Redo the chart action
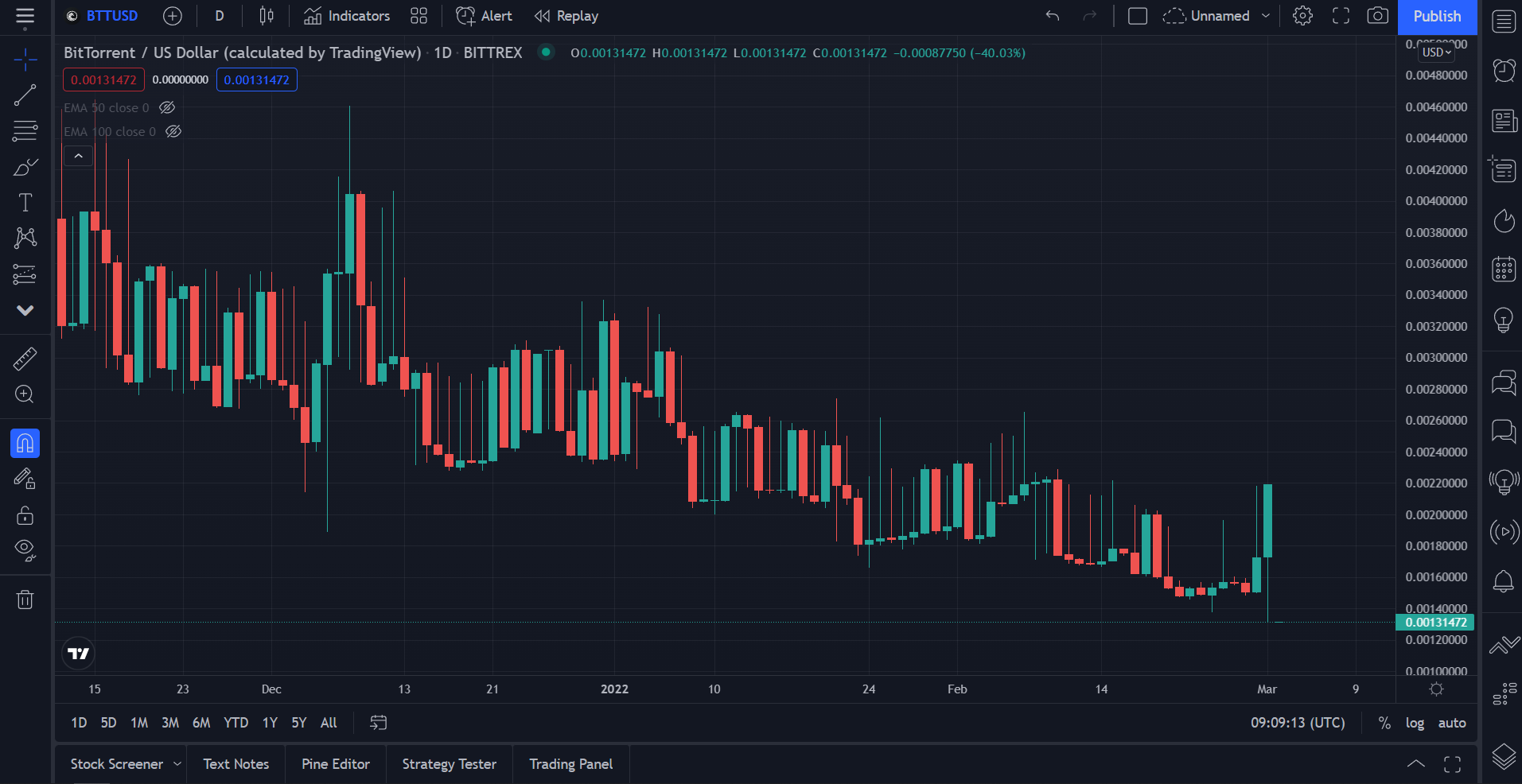 click(1090, 16)
